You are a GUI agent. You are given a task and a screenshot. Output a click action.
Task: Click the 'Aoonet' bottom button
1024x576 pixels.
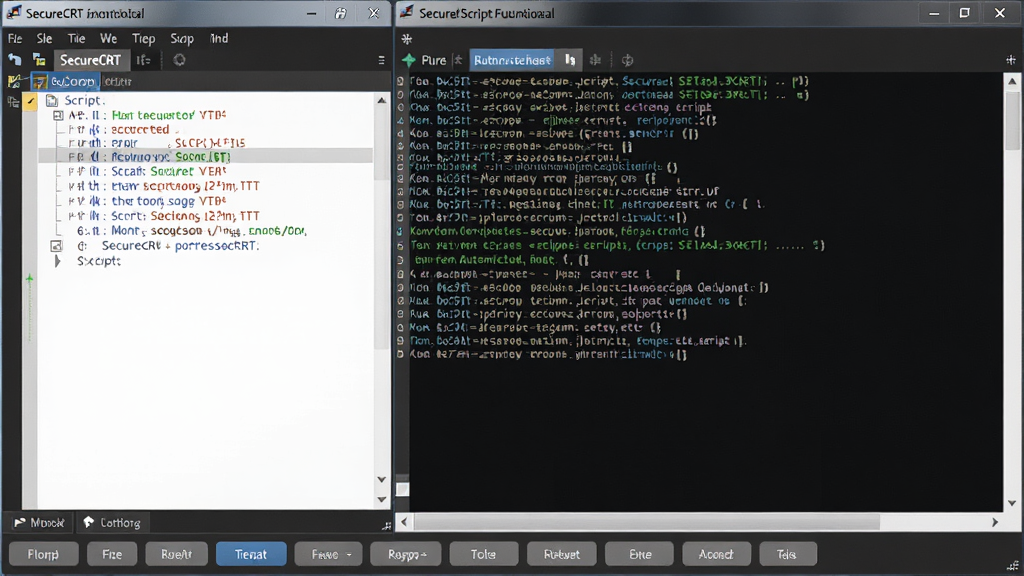pos(716,554)
